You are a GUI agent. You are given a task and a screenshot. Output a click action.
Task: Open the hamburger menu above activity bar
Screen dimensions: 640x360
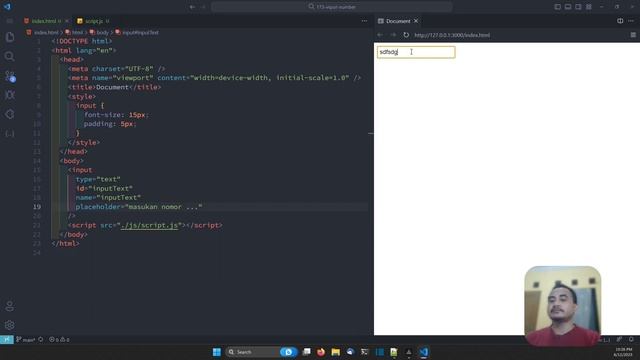[x=10, y=21]
